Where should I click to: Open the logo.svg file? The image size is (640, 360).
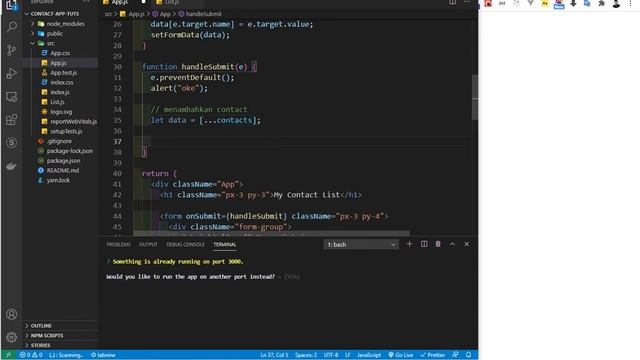click(60, 112)
